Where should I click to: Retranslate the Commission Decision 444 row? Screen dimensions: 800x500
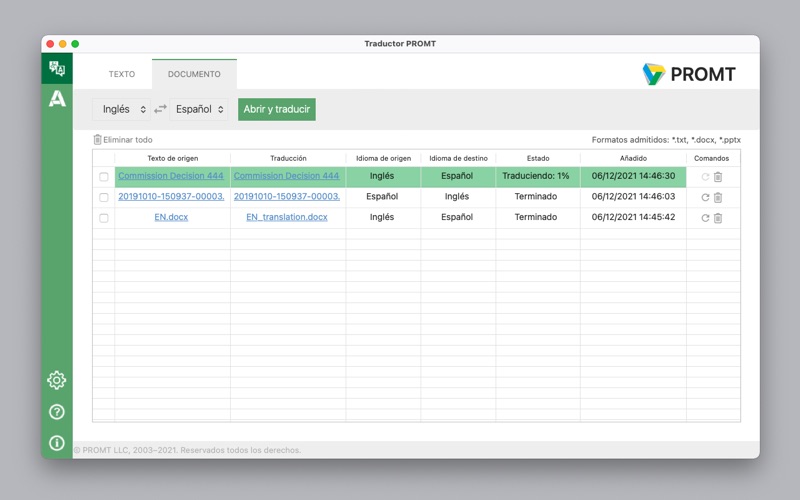pos(705,177)
